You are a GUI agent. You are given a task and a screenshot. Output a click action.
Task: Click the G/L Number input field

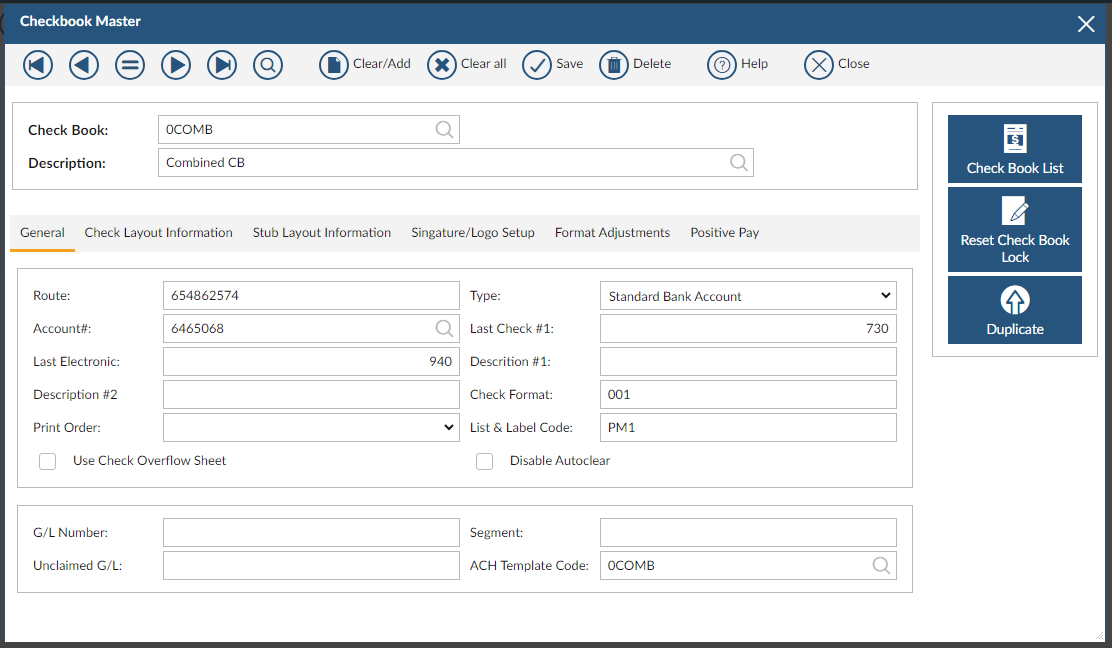pyautogui.click(x=311, y=533)
